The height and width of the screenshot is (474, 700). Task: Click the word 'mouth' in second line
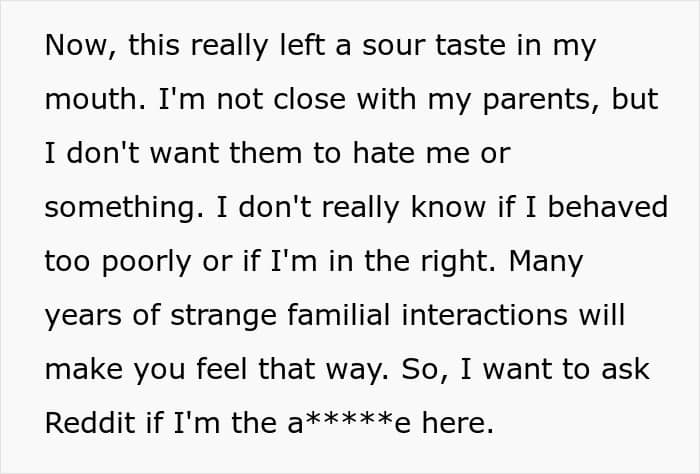coord(91,99)
